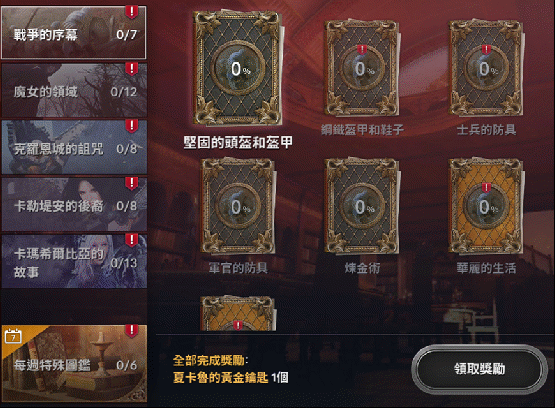Image resolution: width=557 pixels, height=410 pixels.
Task: Open the 每週特殊圖鑑 weekly collection
Action: [74, 363]
